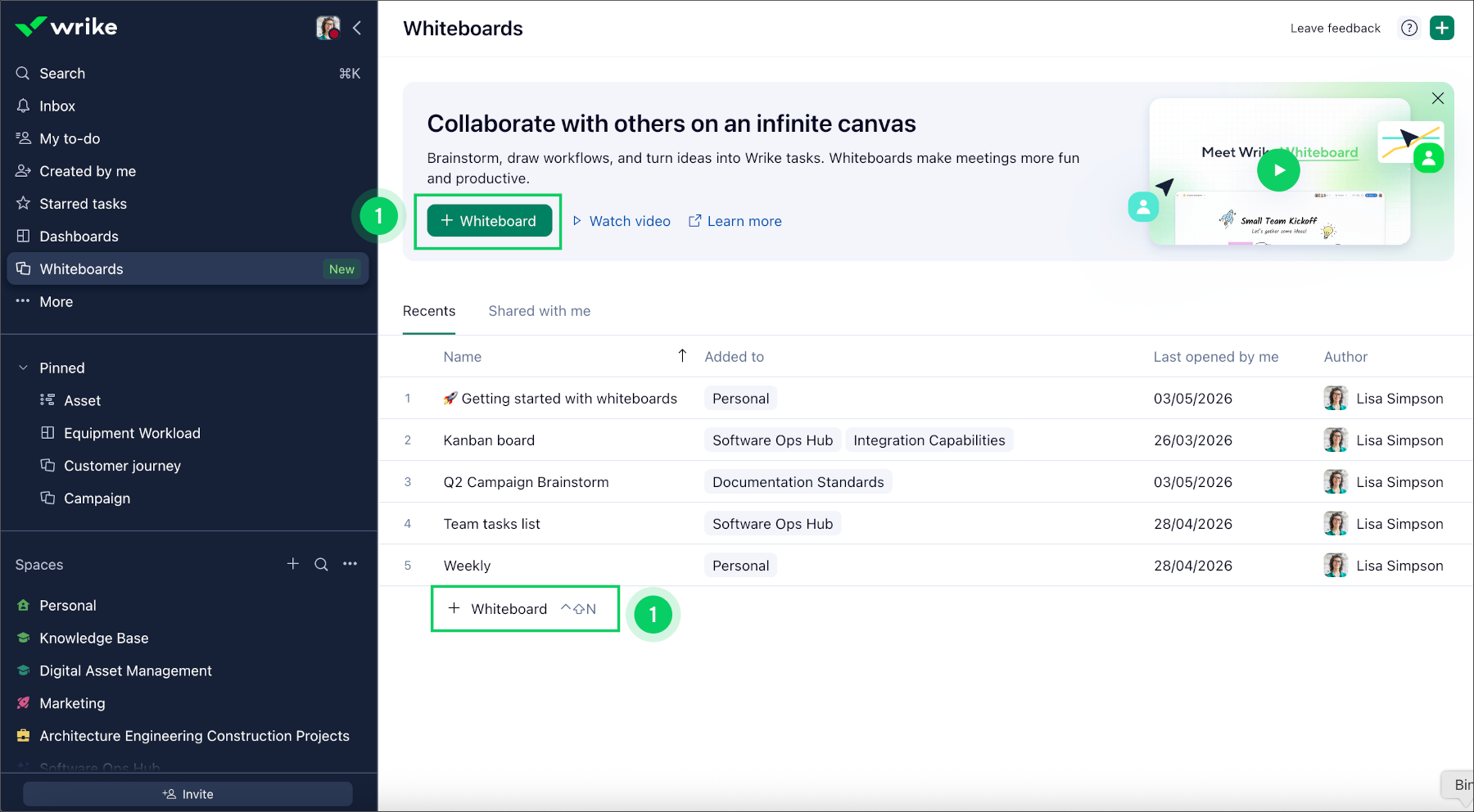The height and width of the screenshot is (812, 1474).
Task: Select Whiteboards in the sidebar
Action: coord(188,269)
